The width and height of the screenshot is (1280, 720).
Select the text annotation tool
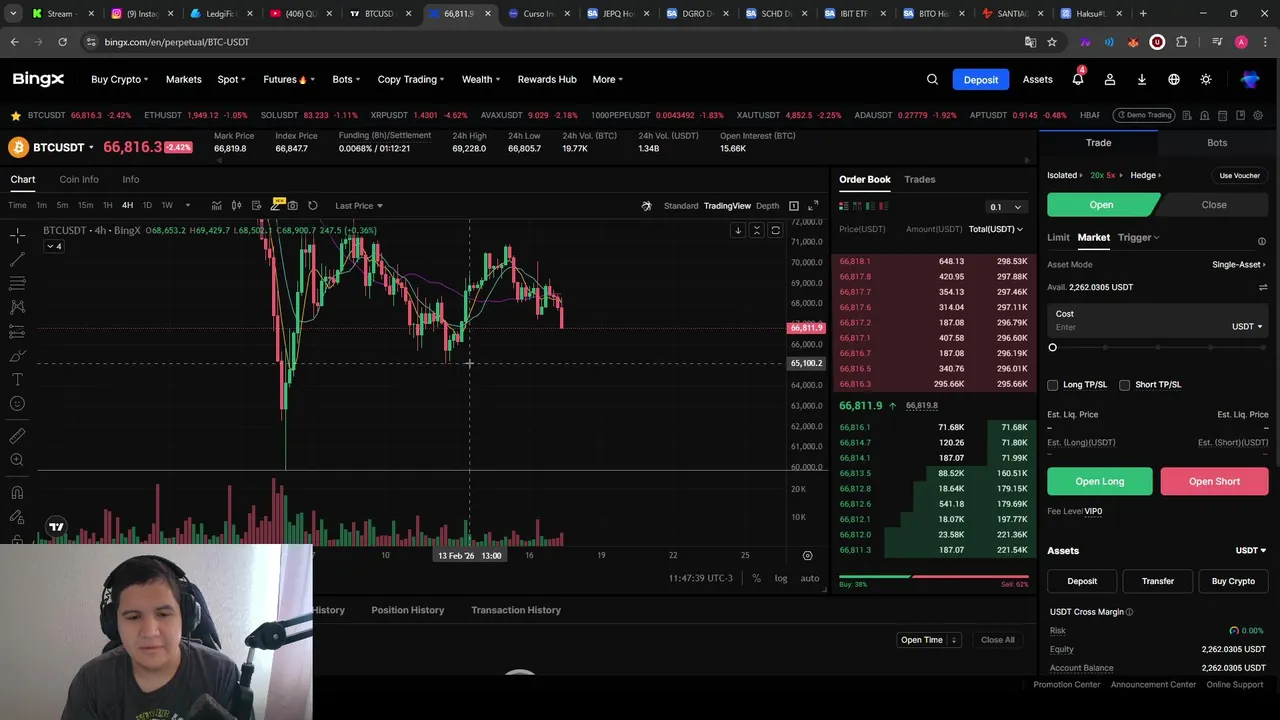(x=17, y=380)
